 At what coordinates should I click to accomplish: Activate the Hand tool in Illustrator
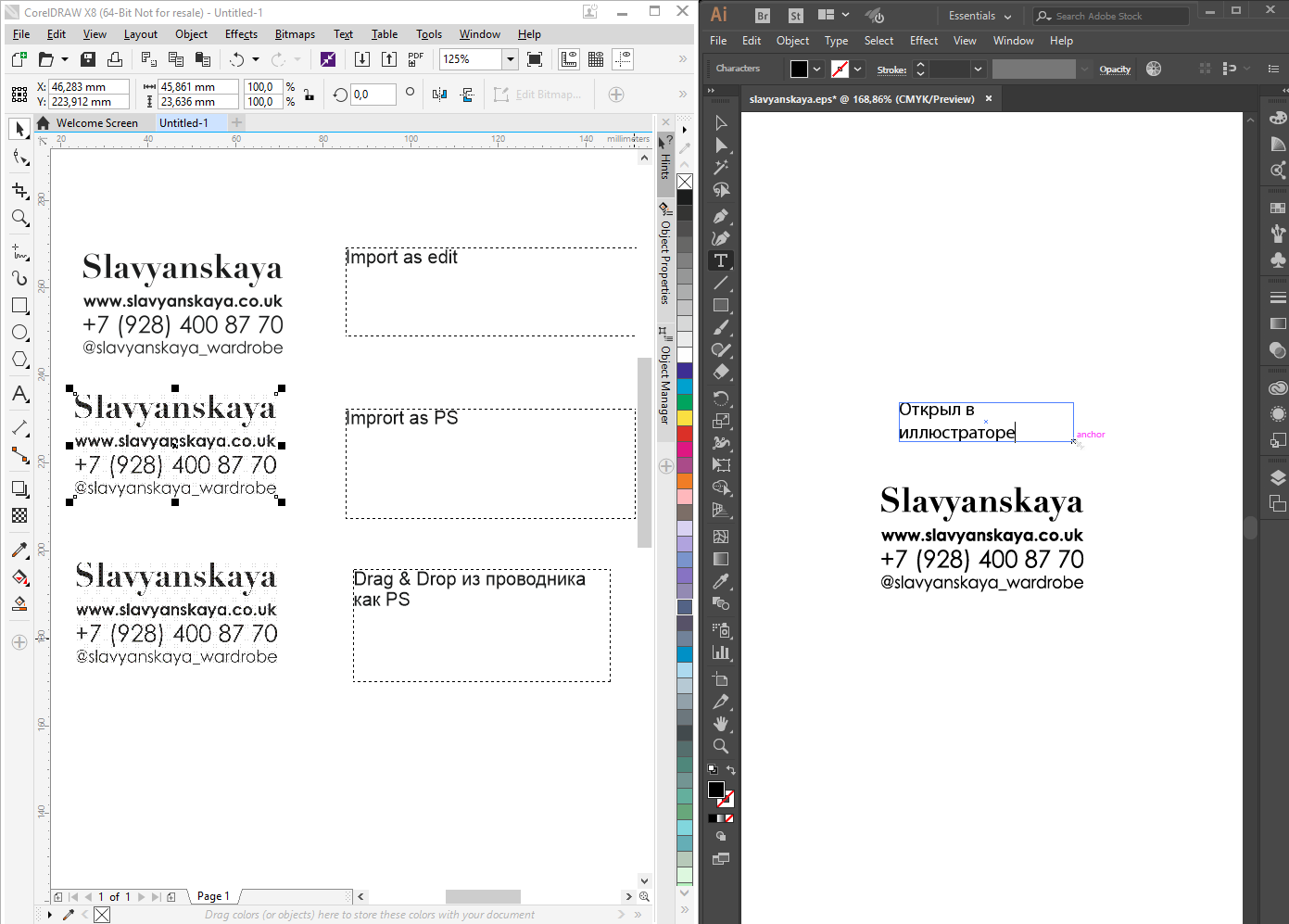click(x=721, y=724)
